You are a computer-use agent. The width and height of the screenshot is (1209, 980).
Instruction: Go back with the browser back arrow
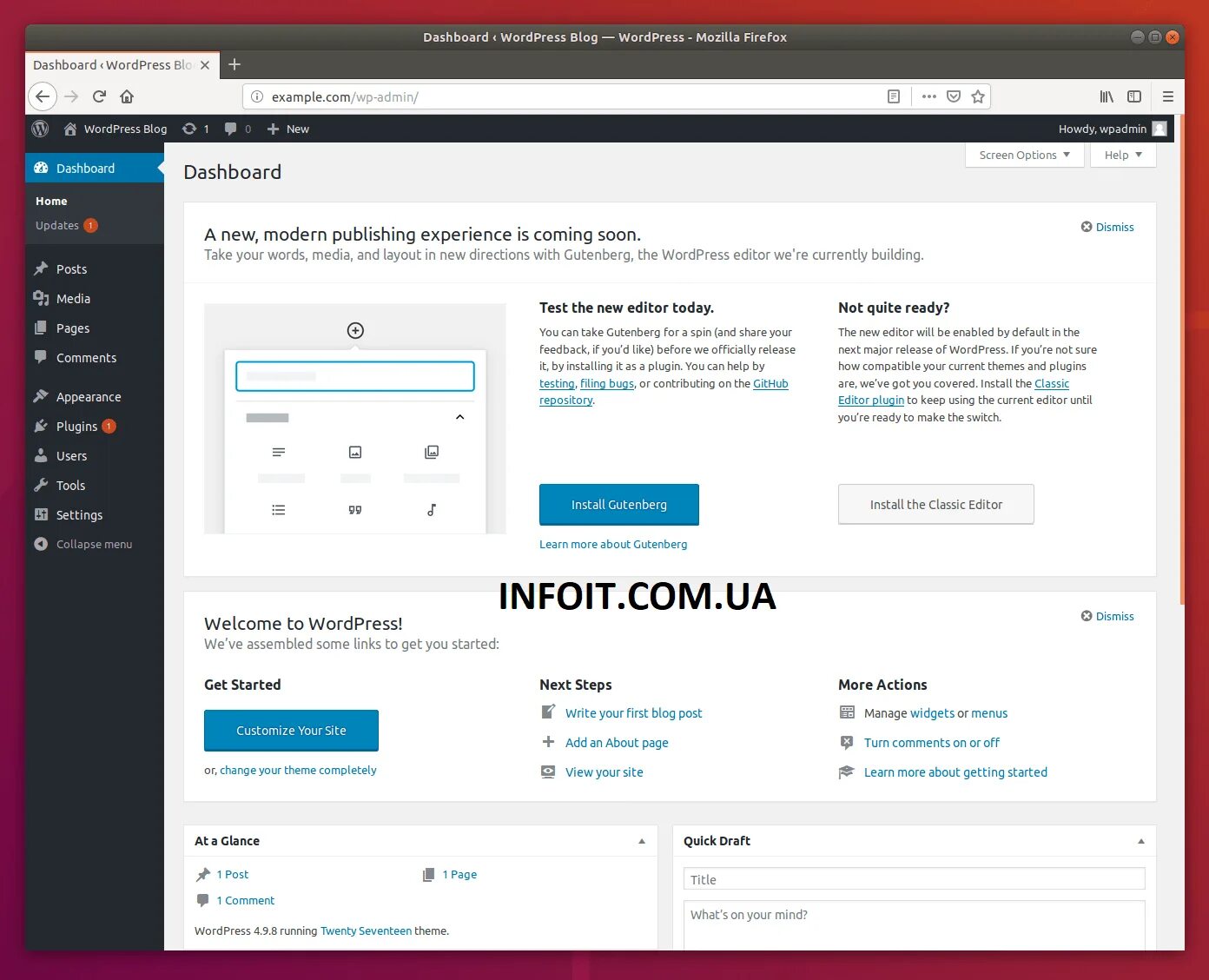pos(43,96)
